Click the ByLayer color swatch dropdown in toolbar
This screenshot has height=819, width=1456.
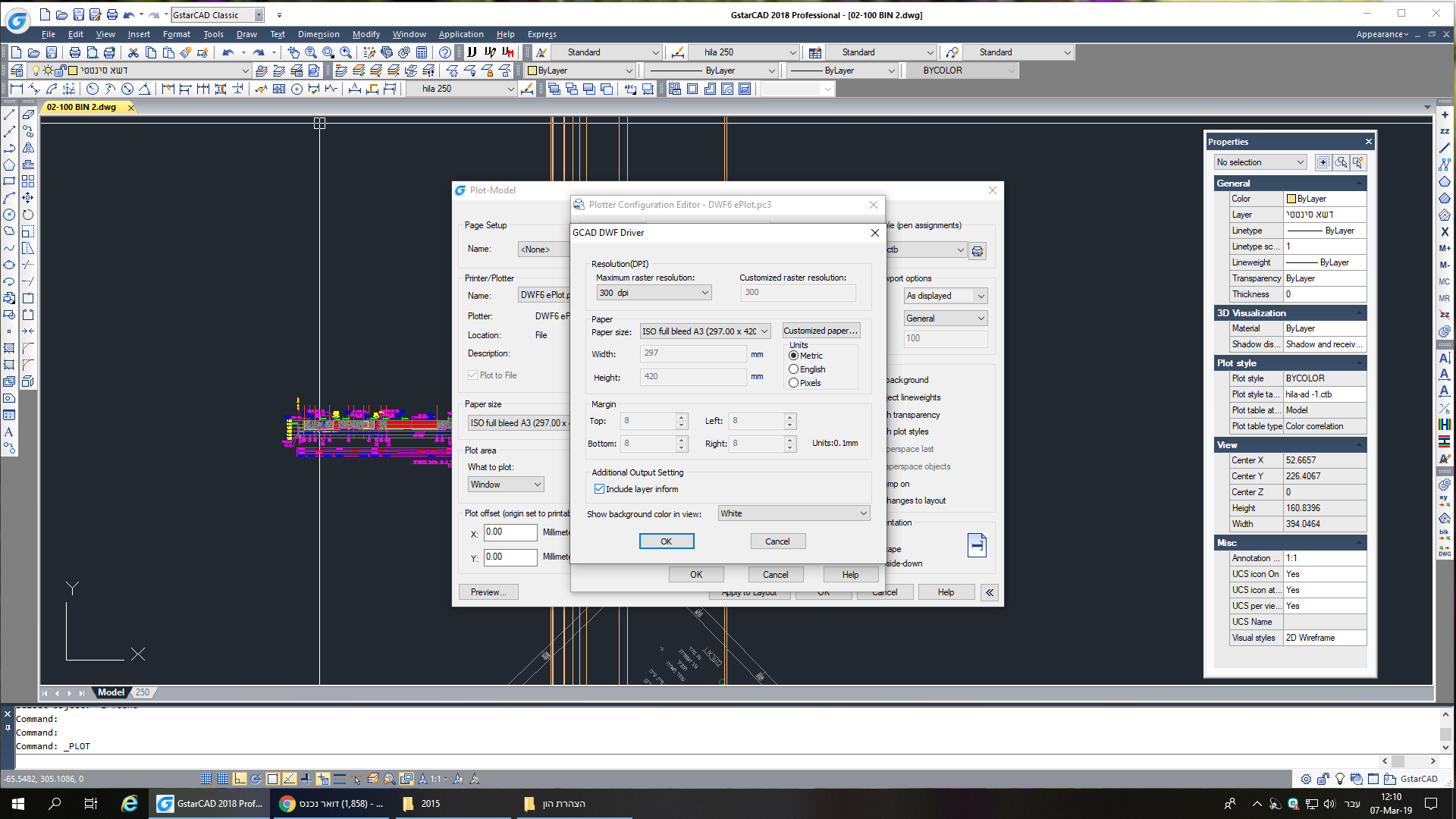579,71
